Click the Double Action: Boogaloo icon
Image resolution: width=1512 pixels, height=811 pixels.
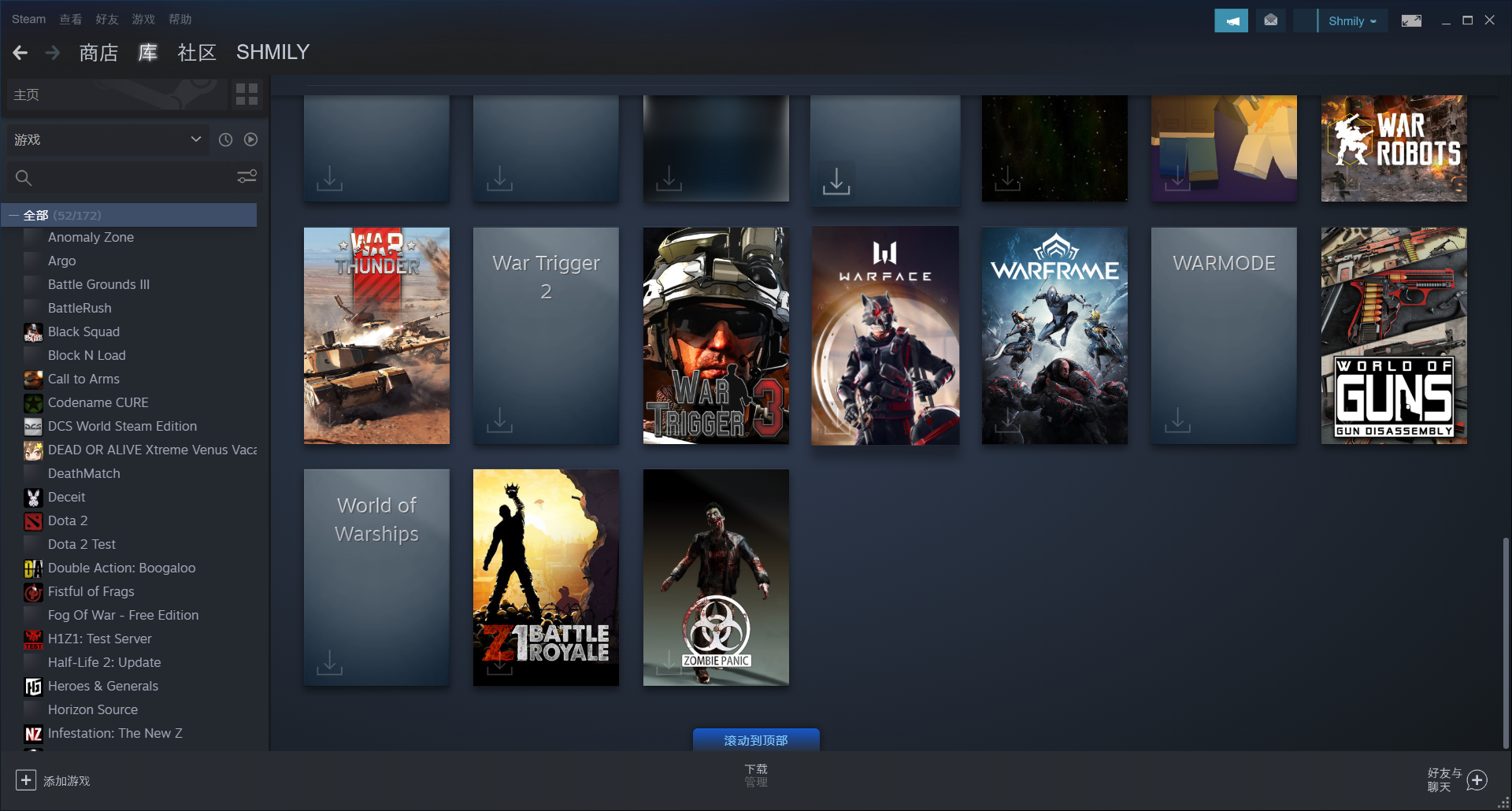(x=33, y=568)
